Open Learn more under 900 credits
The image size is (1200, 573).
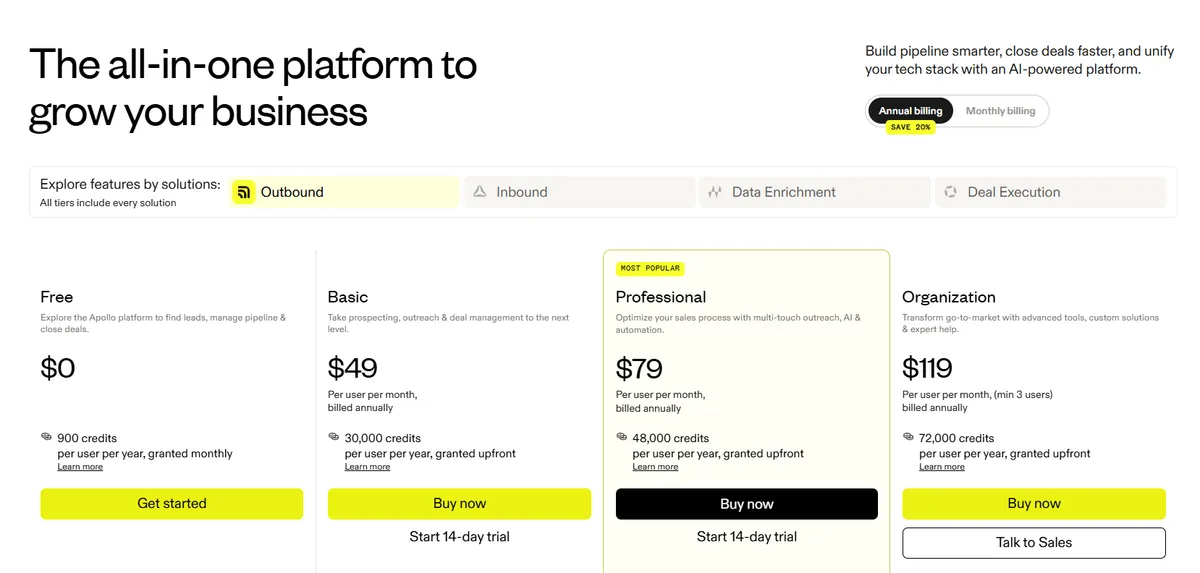point(80,467)
